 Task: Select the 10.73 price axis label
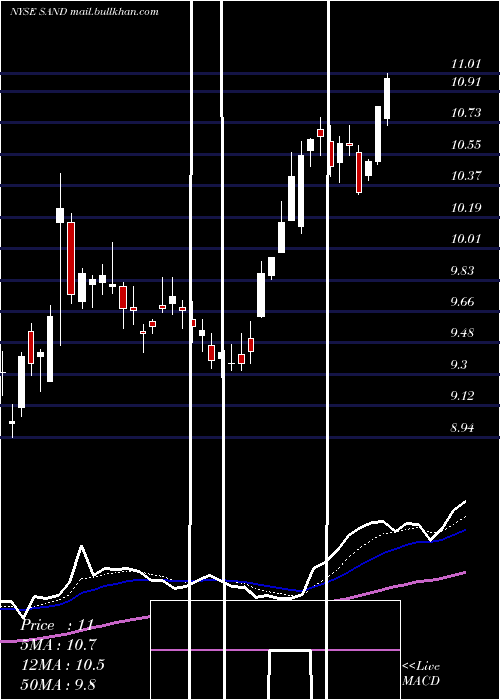[466, 112]
